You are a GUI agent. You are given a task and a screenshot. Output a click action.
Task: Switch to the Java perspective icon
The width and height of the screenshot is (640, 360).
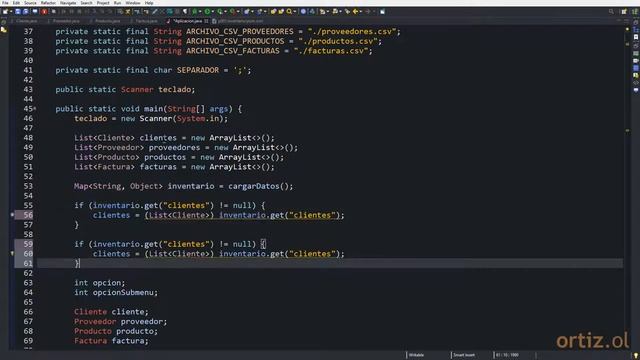(x=635, y=11)
